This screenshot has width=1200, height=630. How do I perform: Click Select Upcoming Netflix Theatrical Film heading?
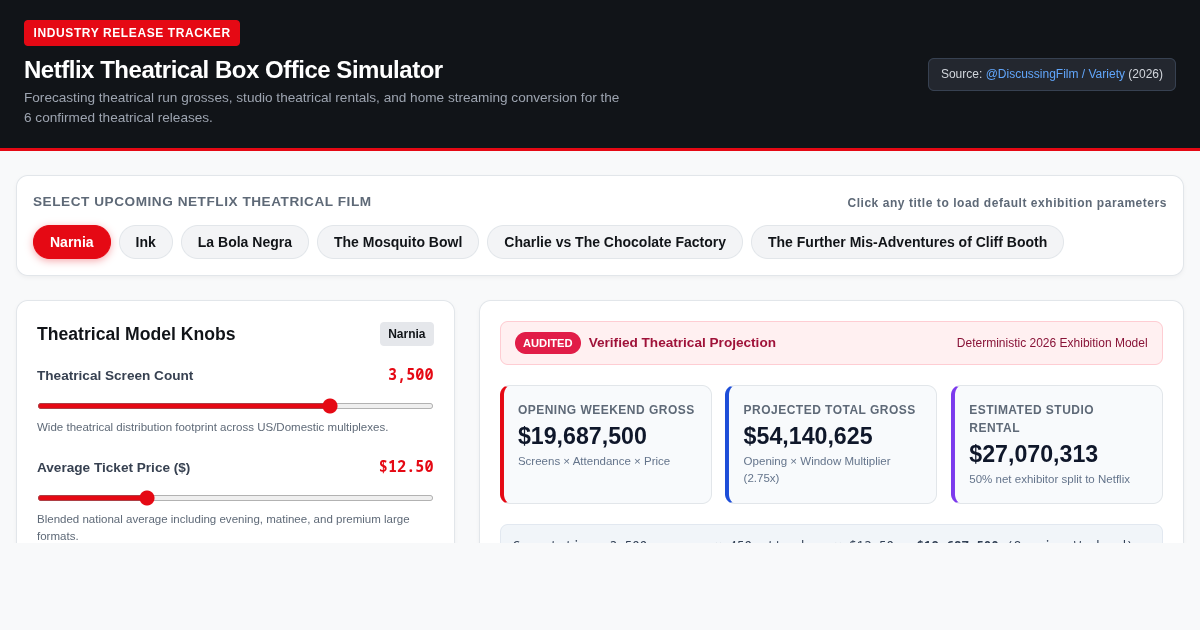202,202
